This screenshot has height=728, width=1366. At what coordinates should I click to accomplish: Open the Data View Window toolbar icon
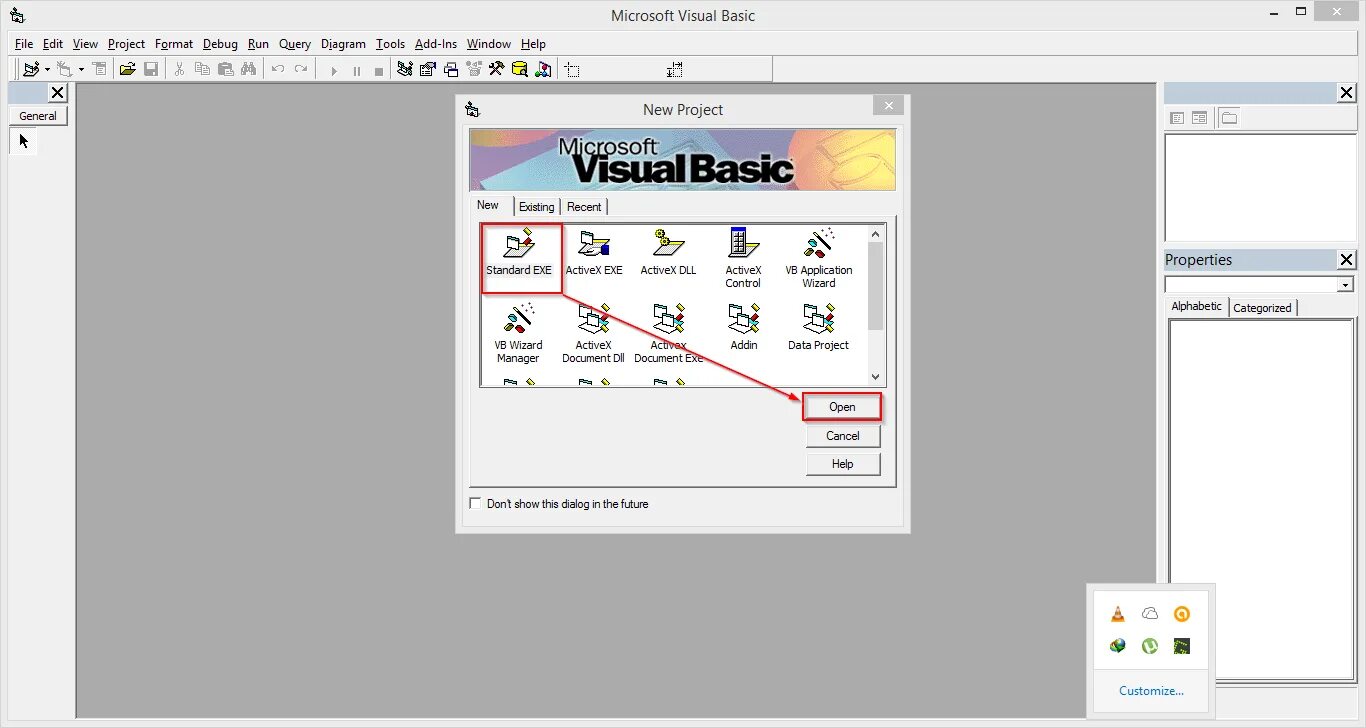(520, 69)
